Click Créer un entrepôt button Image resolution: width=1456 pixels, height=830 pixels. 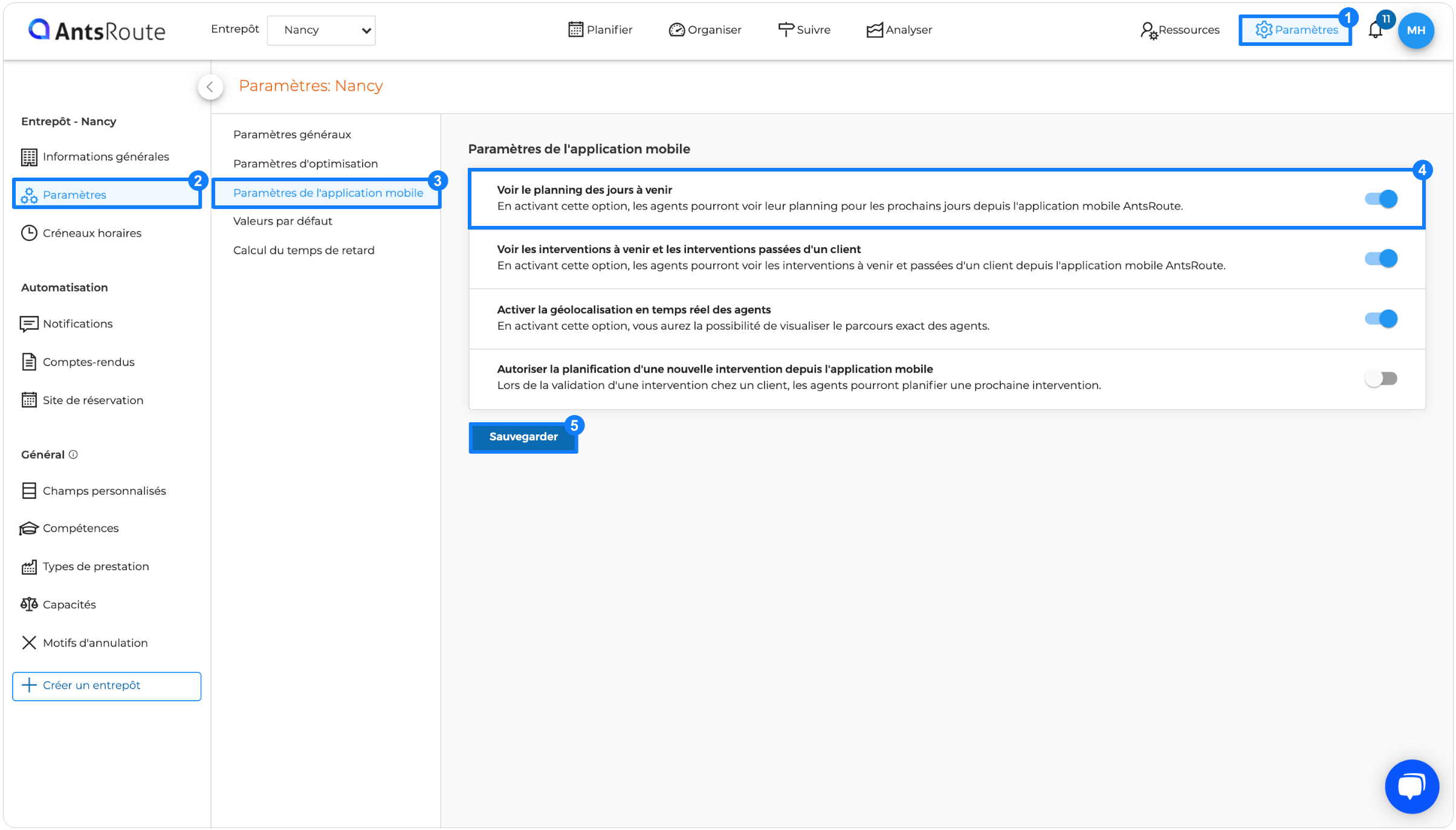tap(106, 686)
